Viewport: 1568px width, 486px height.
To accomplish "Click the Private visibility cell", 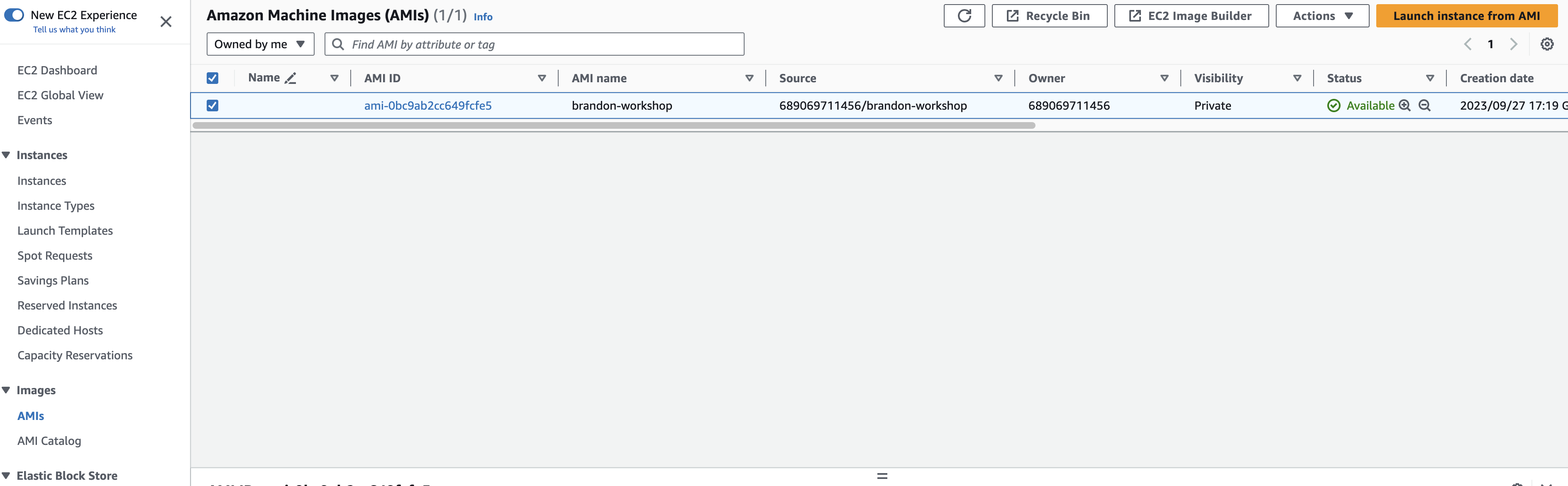I will pyautogui.click(x=1212, y=106).
